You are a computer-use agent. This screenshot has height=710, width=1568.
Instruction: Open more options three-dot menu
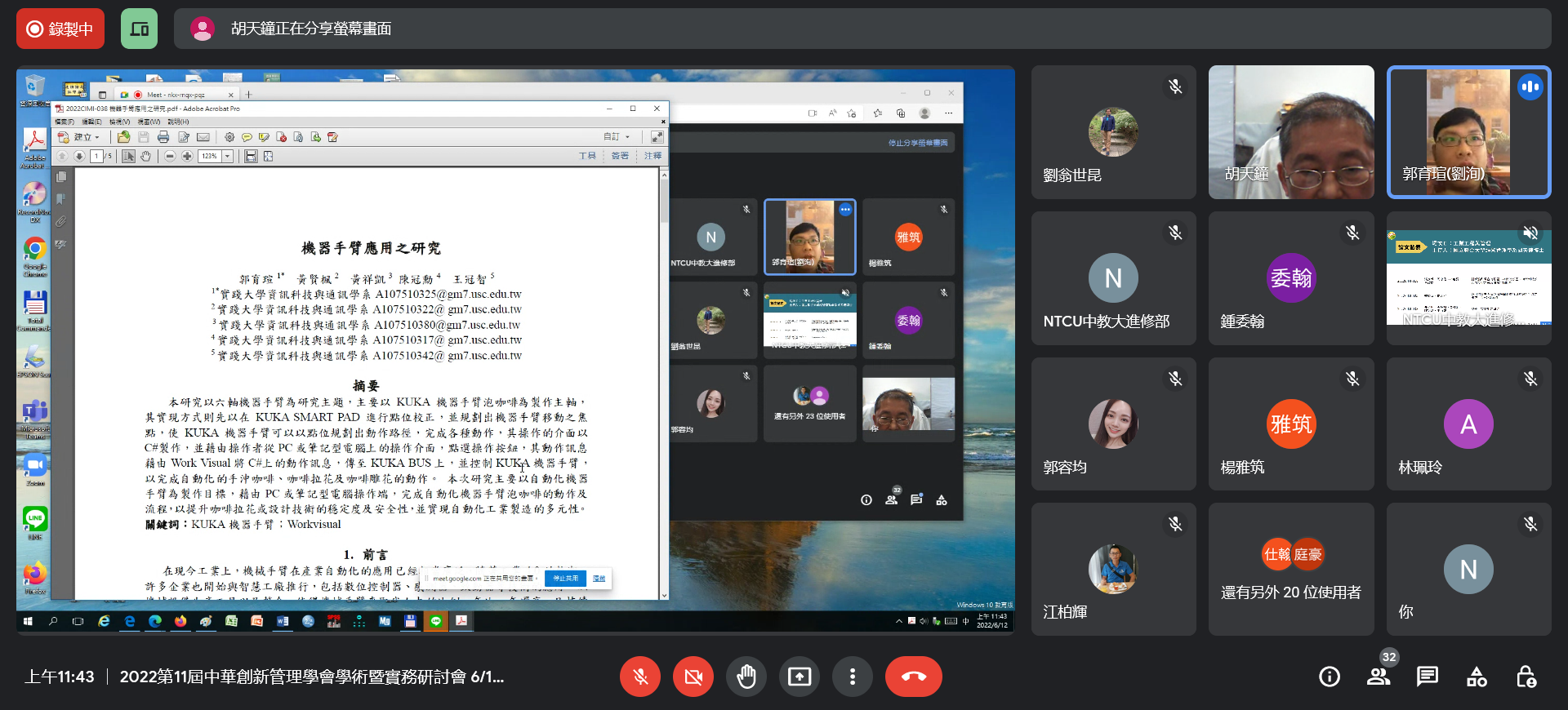tap(852, 677)
